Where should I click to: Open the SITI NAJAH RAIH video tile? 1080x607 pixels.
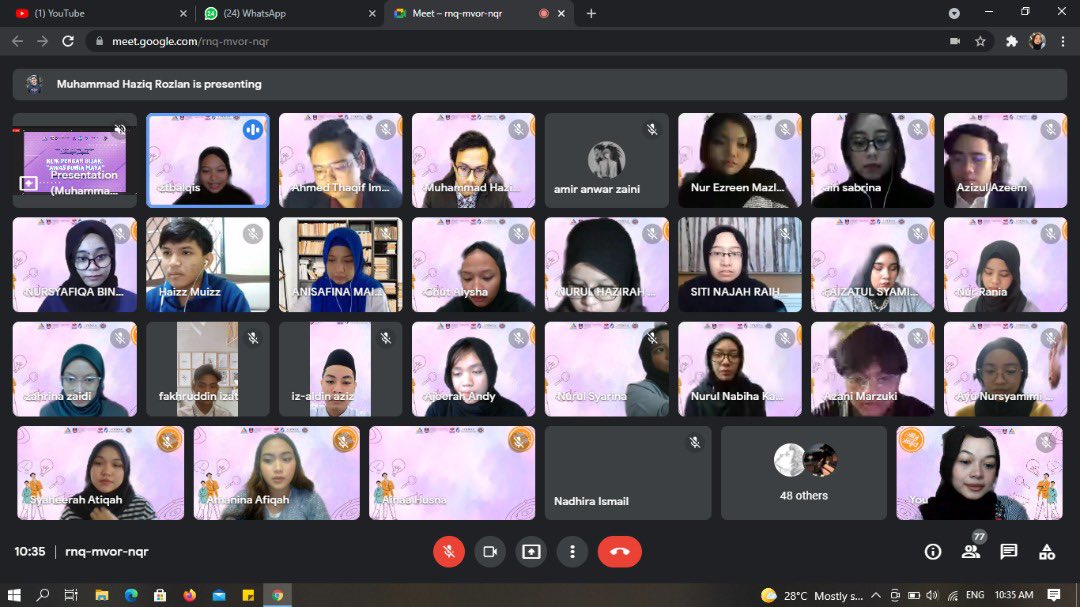(x=740, y=265)
